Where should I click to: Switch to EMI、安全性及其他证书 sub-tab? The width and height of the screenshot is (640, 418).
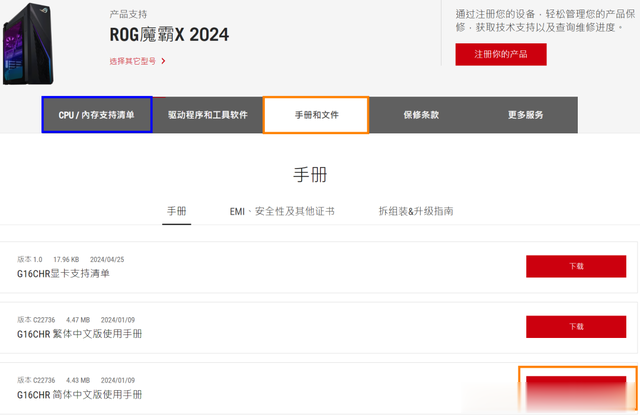[x=282, y=211]
